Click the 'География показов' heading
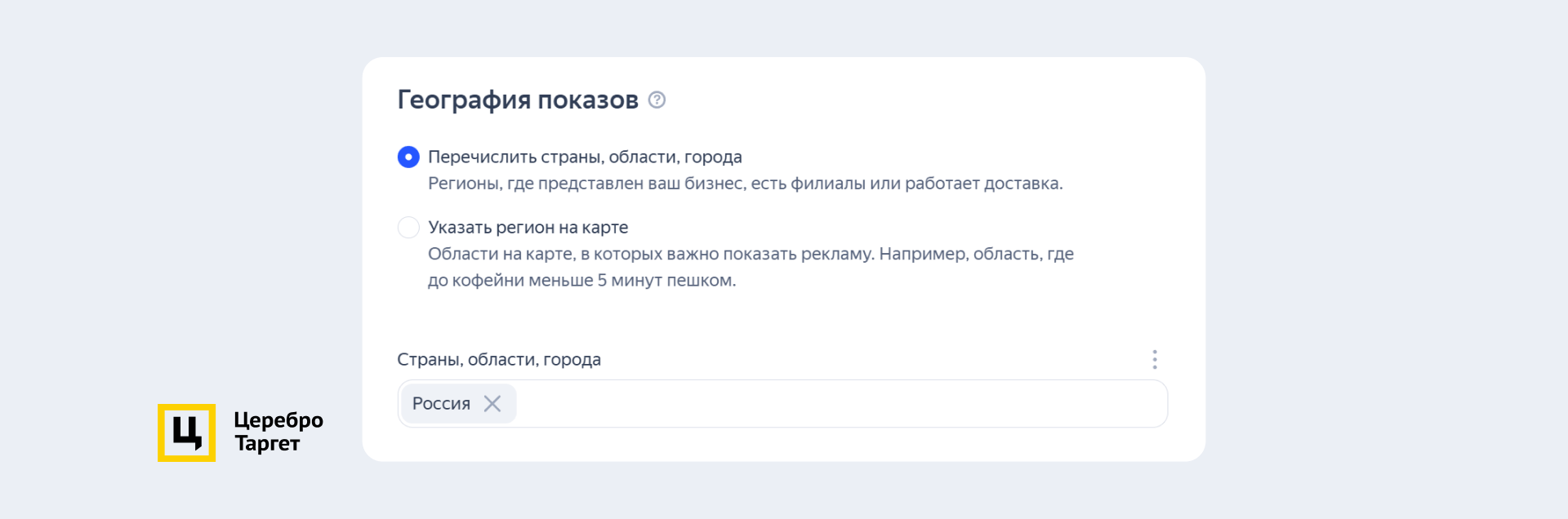Viewport: 1568px width, 519px height. point(517,100)
